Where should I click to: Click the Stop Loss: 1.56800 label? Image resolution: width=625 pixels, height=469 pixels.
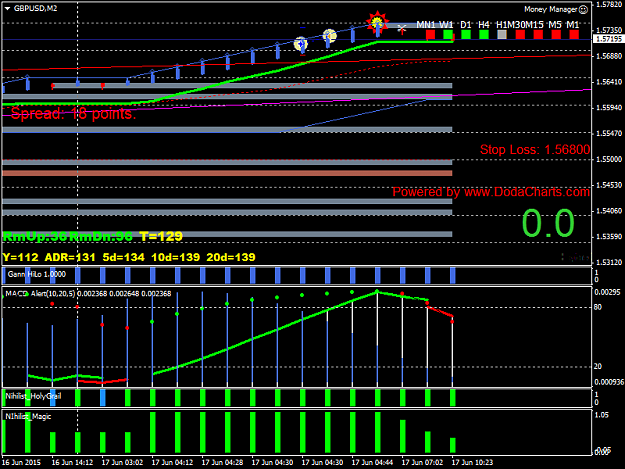[x=535, y=150]
